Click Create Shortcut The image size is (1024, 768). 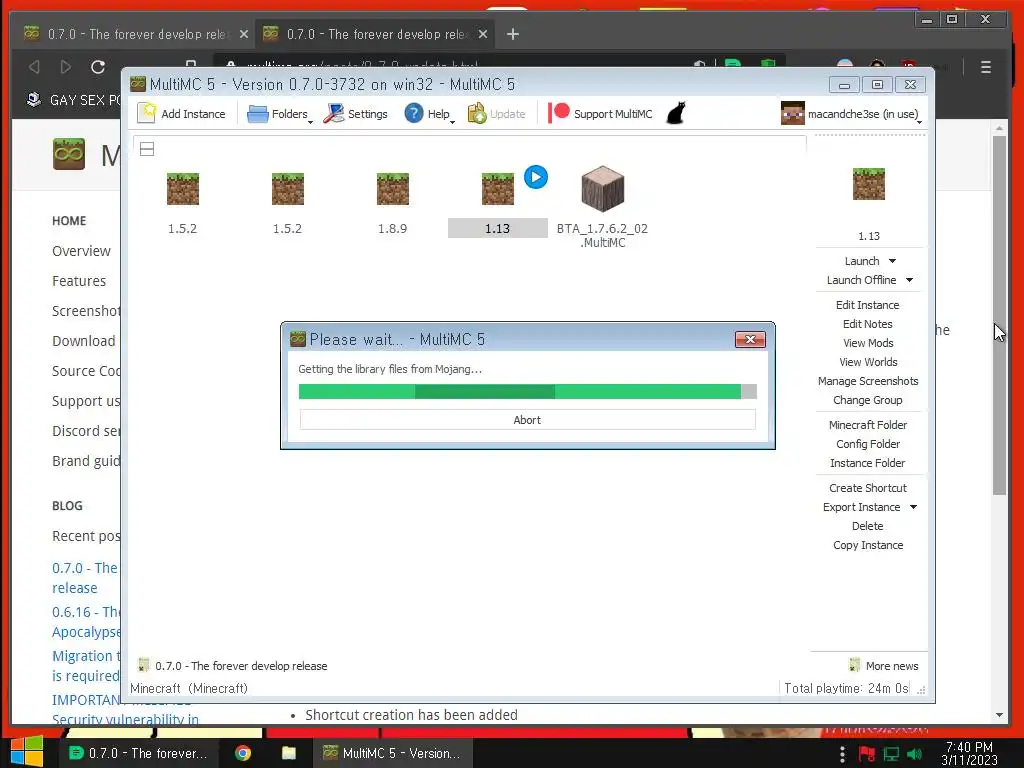[x=867, y=488]
